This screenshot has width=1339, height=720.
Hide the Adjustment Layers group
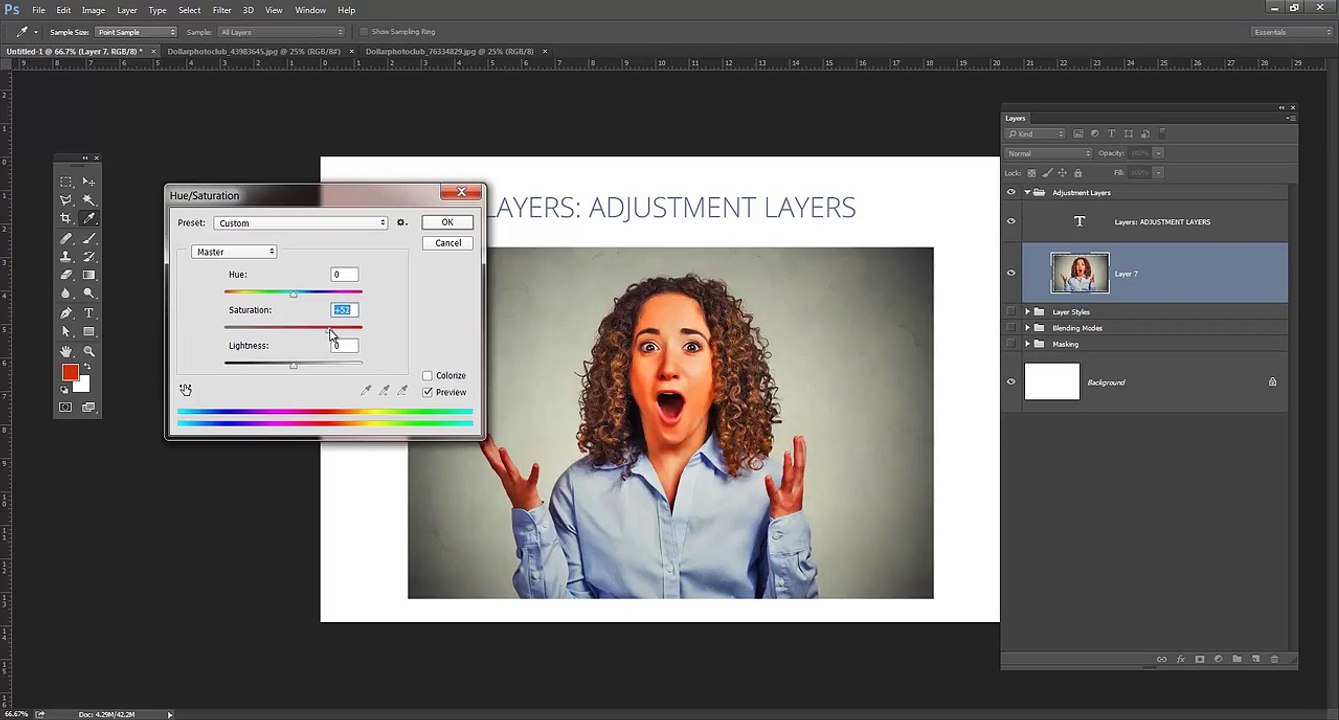click(1011, 192)
